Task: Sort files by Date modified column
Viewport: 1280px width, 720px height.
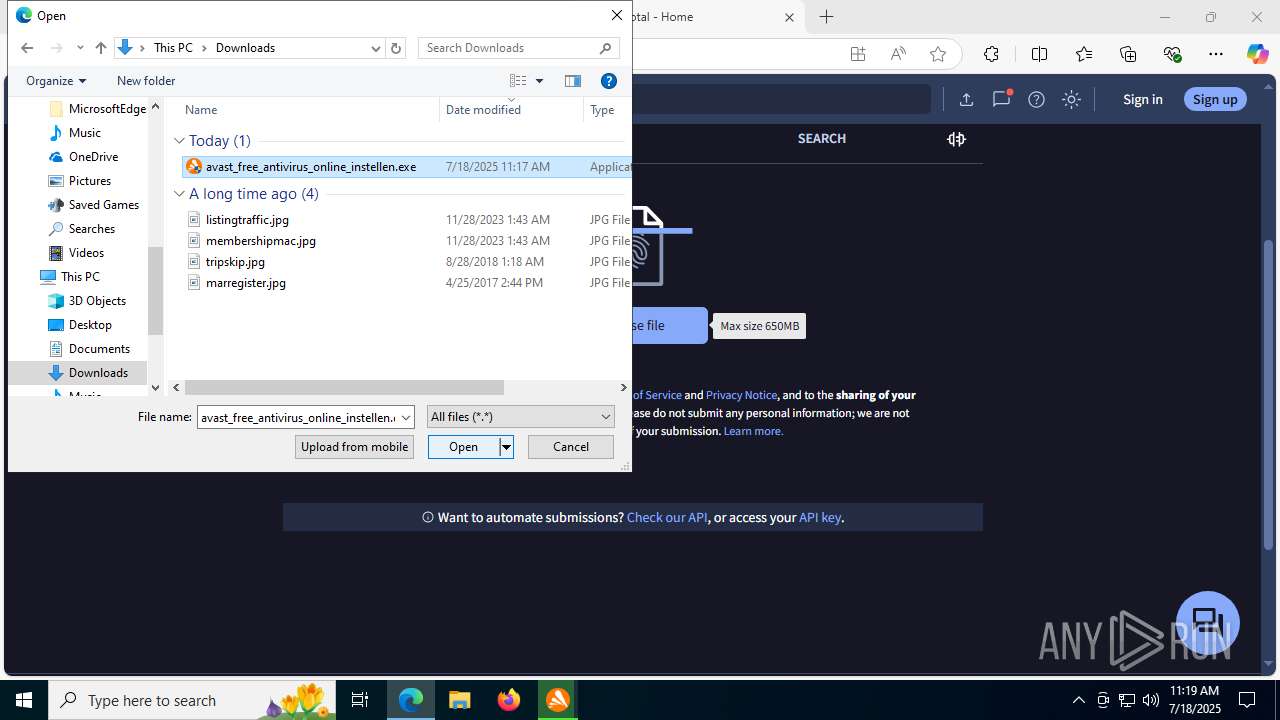Action: [x=483, y=110]
